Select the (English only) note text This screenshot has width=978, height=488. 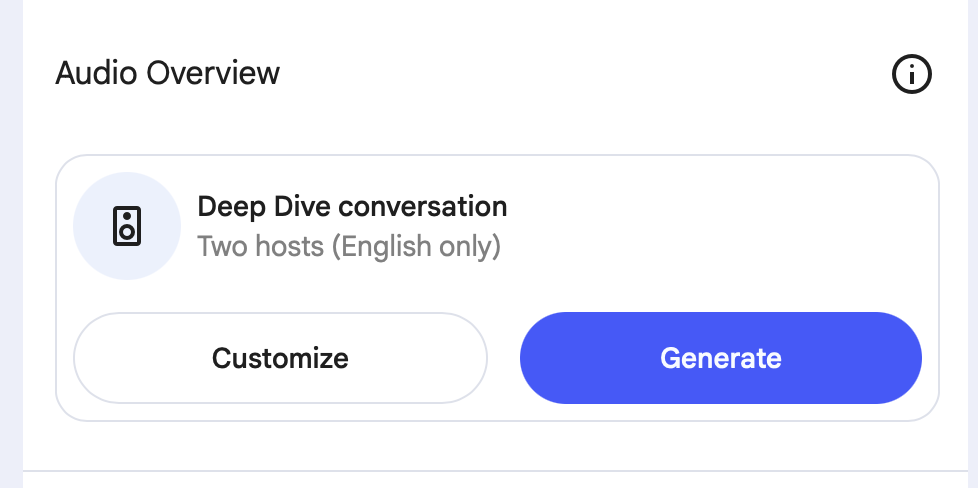[x=416, y=246]
